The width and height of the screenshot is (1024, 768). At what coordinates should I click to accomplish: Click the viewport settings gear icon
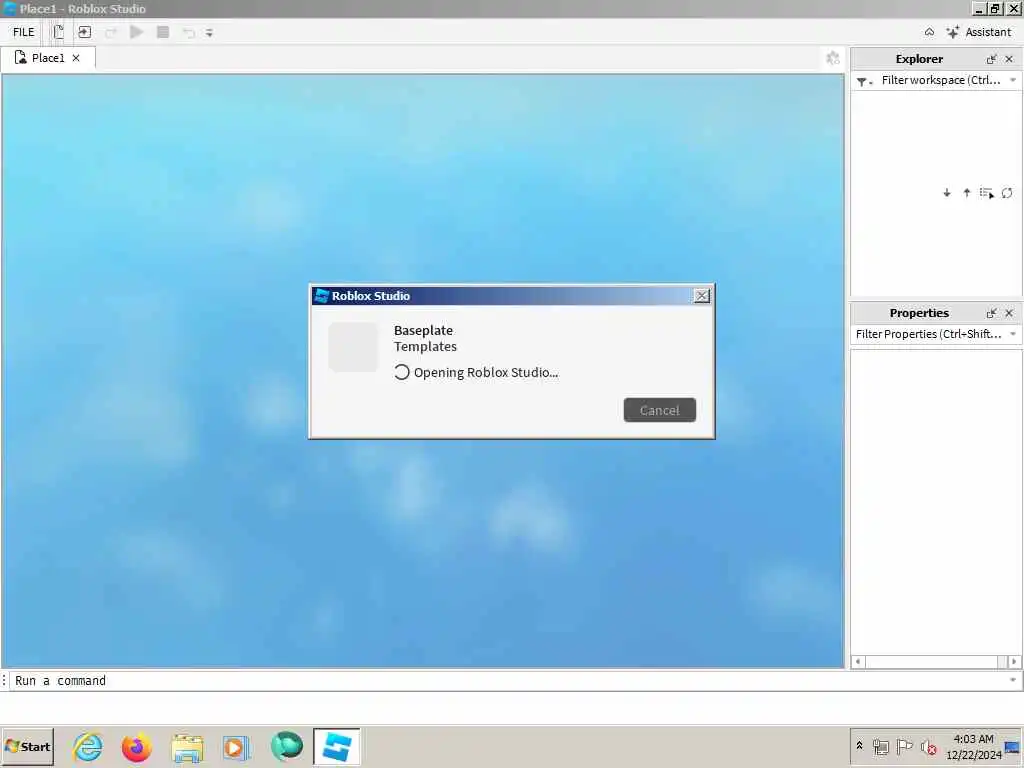point(833,58)
